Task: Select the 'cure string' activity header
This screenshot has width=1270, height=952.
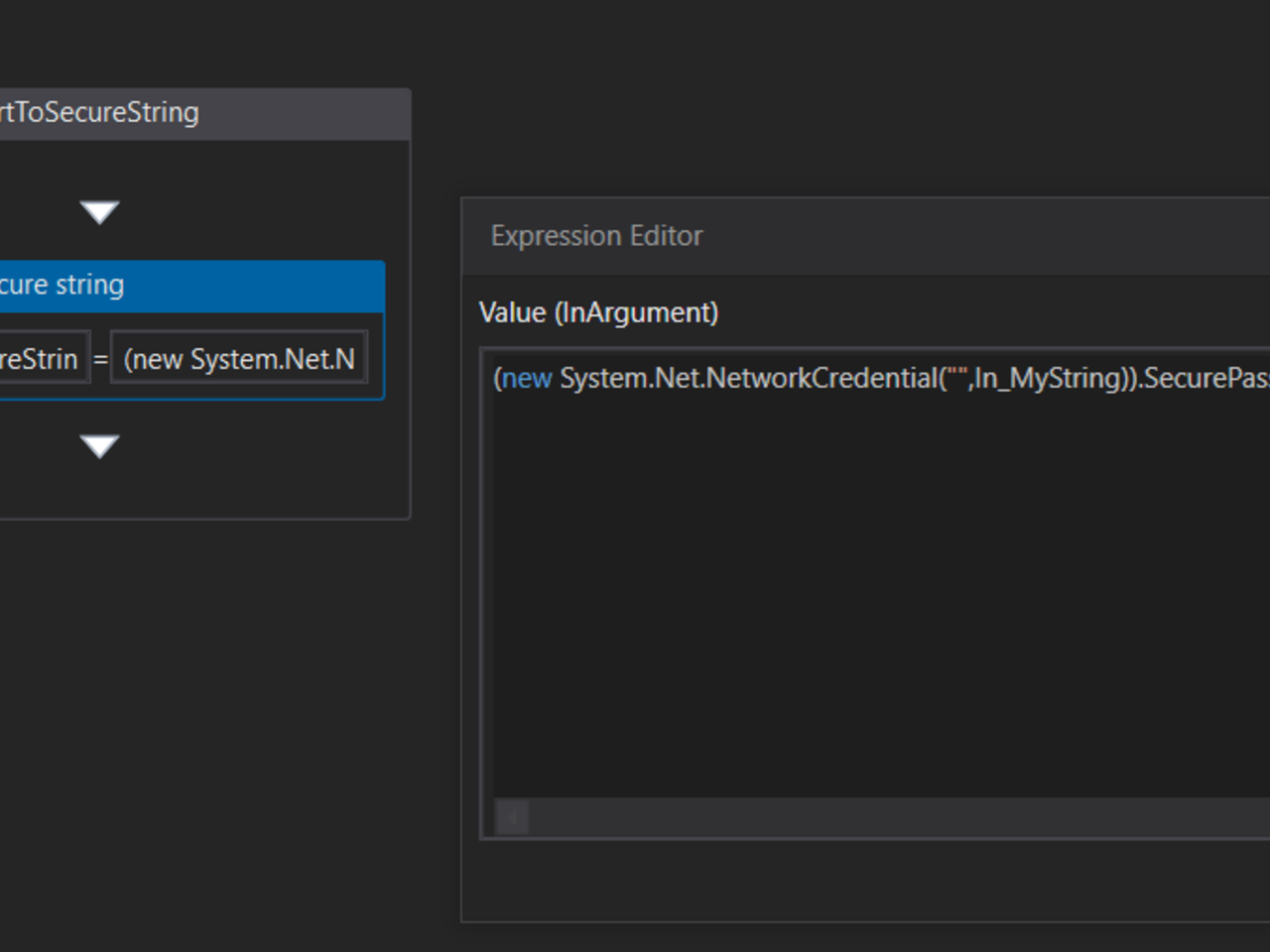Action: coord(191,286)
